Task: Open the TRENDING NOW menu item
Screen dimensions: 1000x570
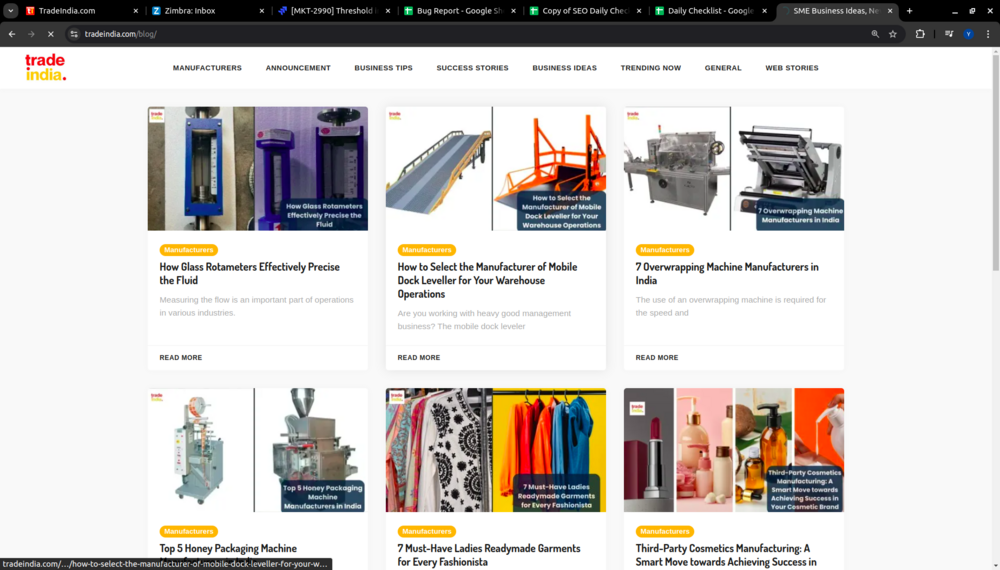Action: 651,68
